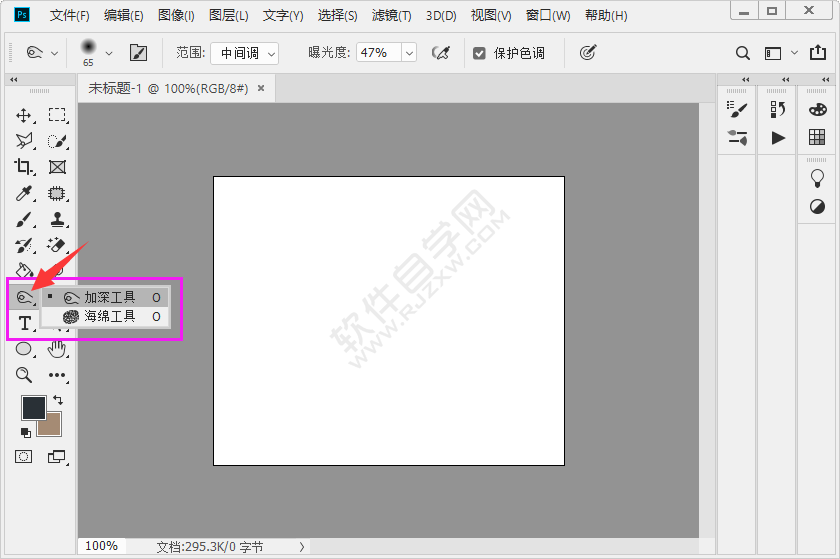Expand the status bar info arrow

pos(302,547)
